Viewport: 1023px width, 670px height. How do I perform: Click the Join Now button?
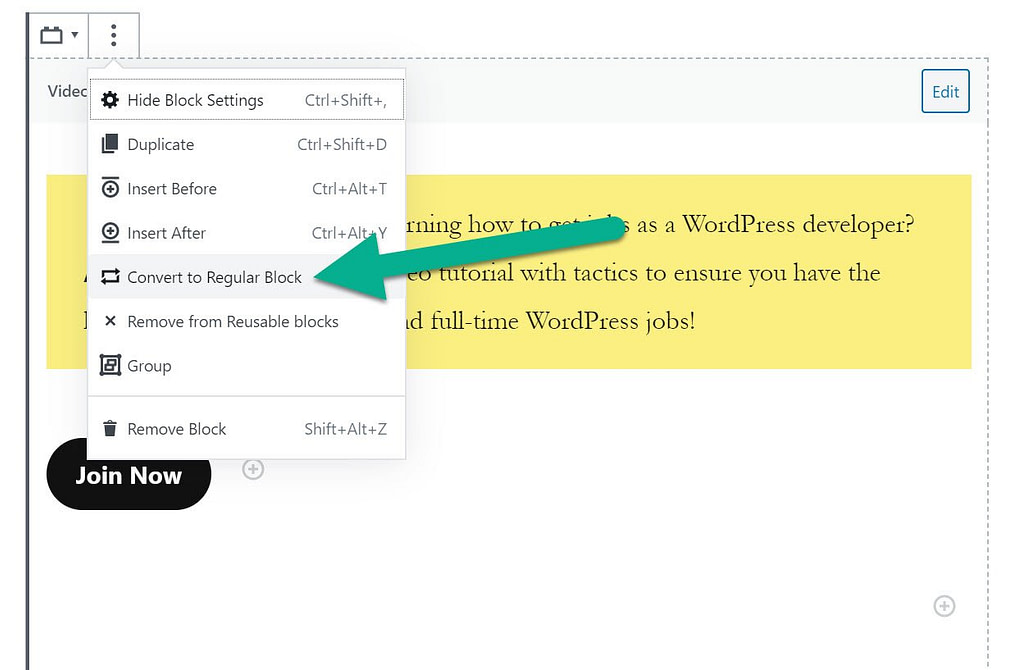[x=129, y=474]
